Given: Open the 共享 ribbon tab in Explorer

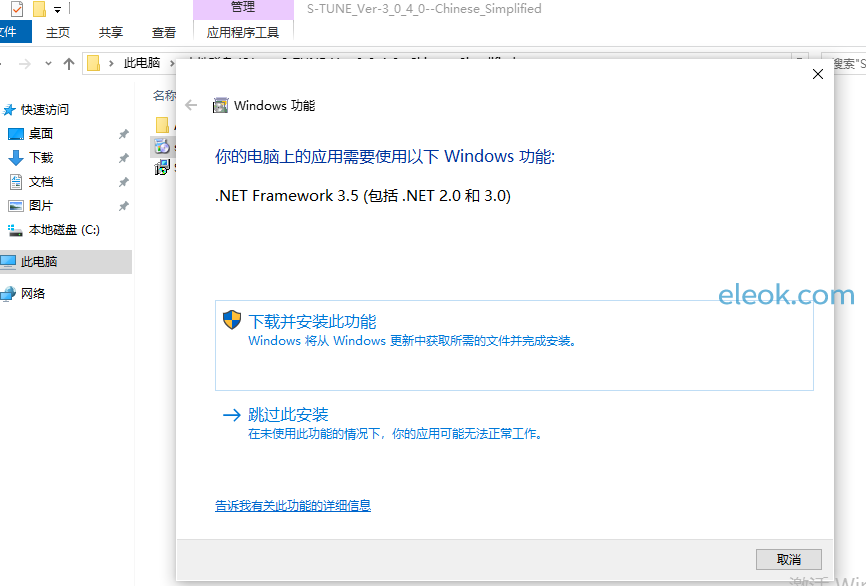Looking at the screenshot, I should tap(110, 33).
